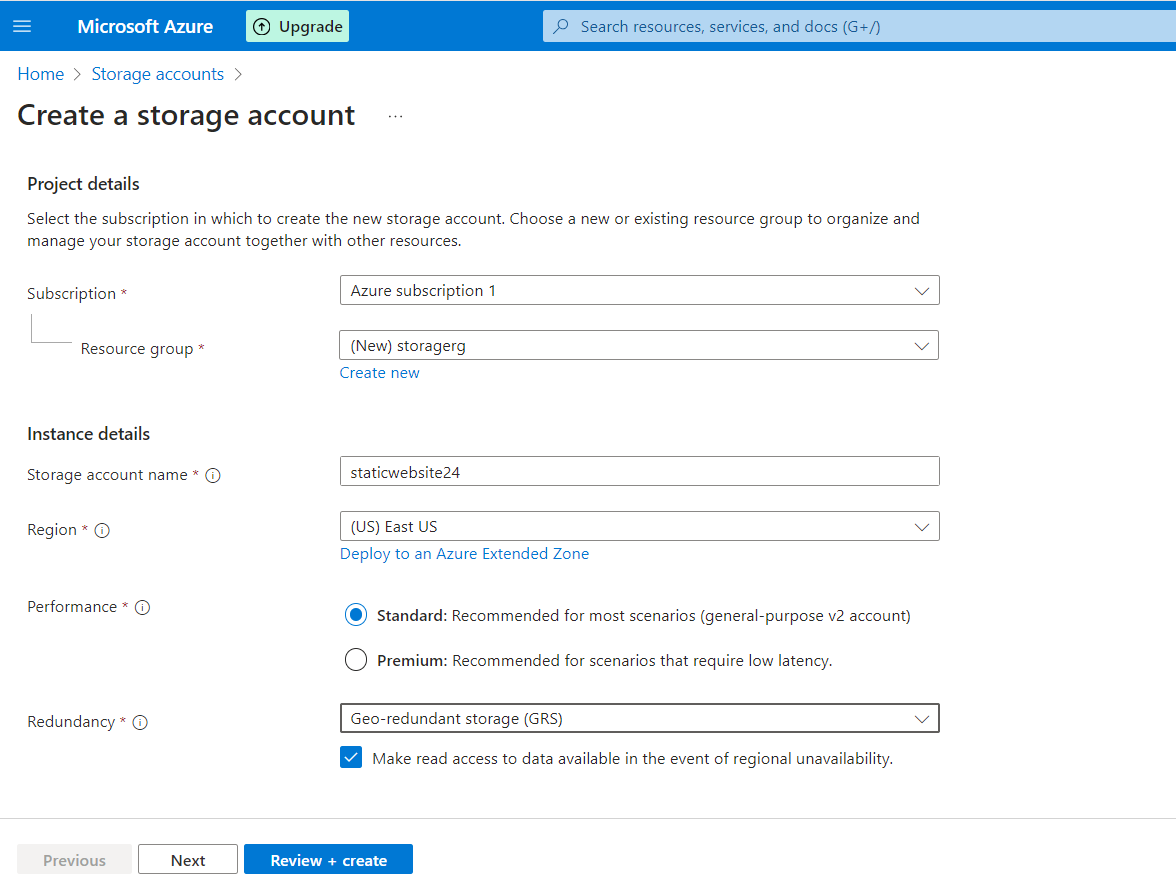
Task: Expand the Resource group dropdown
Action: pos(639,346)
